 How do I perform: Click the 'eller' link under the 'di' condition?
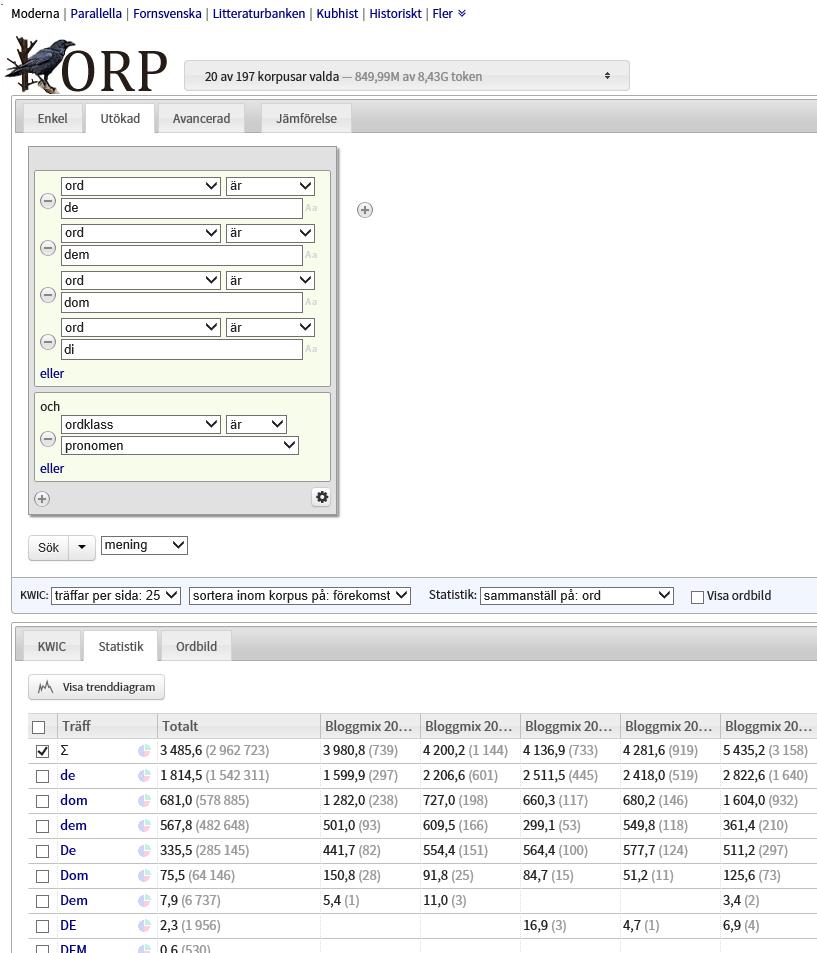(52, 373)
